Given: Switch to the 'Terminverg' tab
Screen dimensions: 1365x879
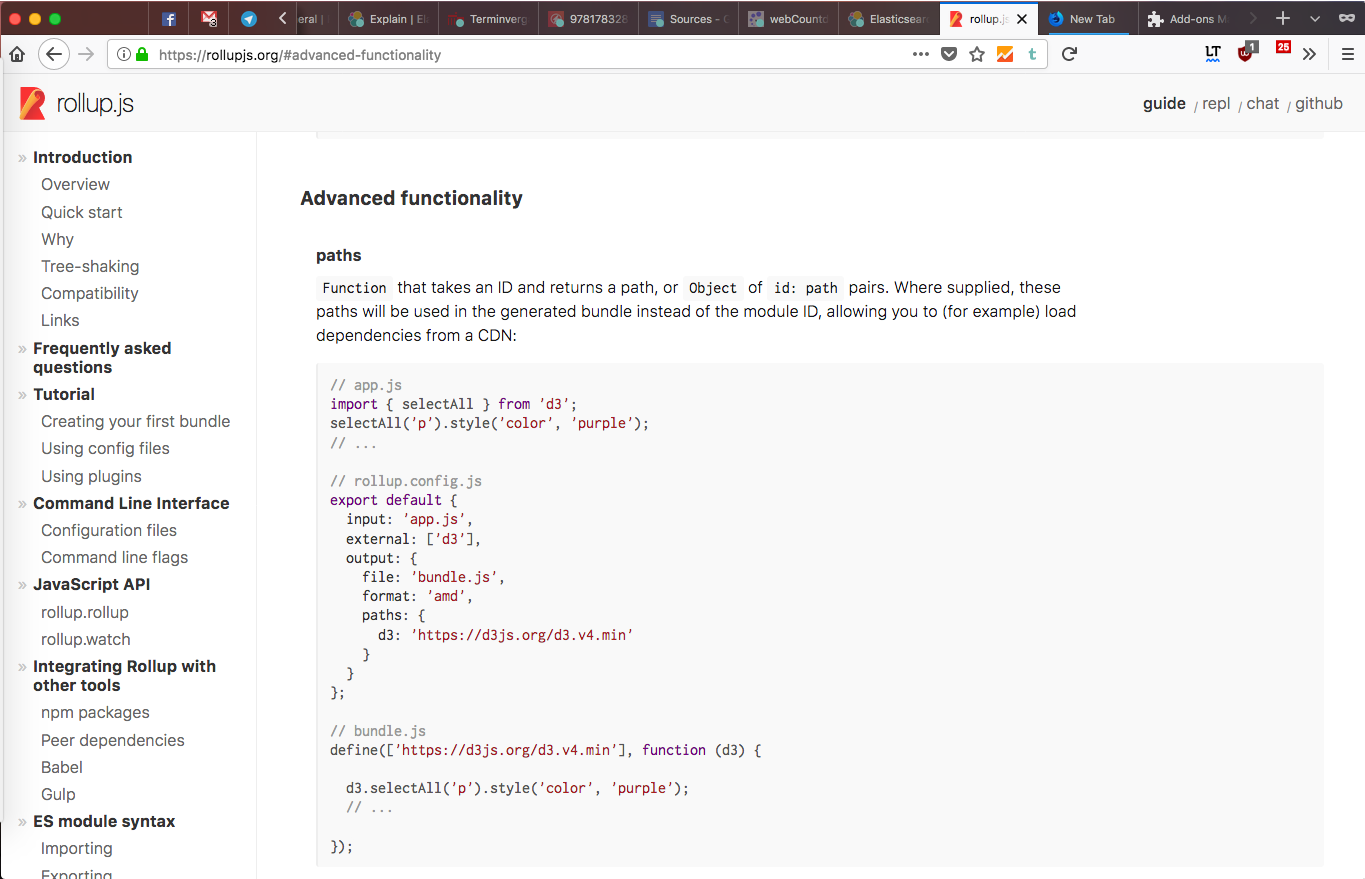Looking at the screenshot, I should point(488,19).
